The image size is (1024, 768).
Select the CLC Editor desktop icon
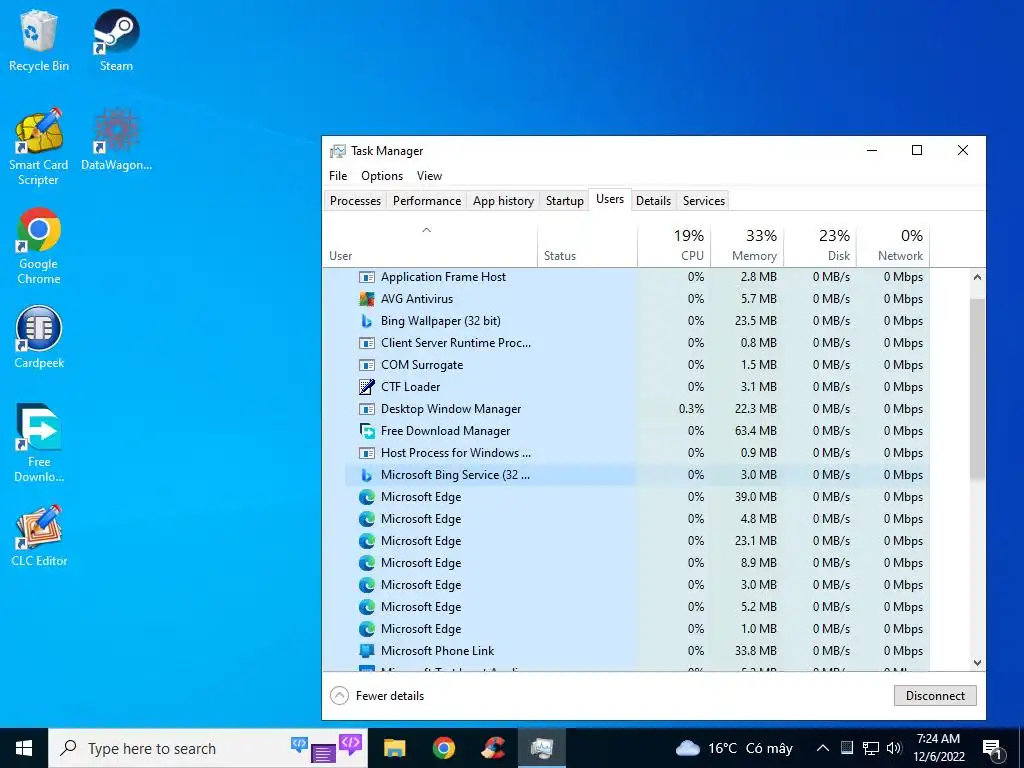[39, 536]
